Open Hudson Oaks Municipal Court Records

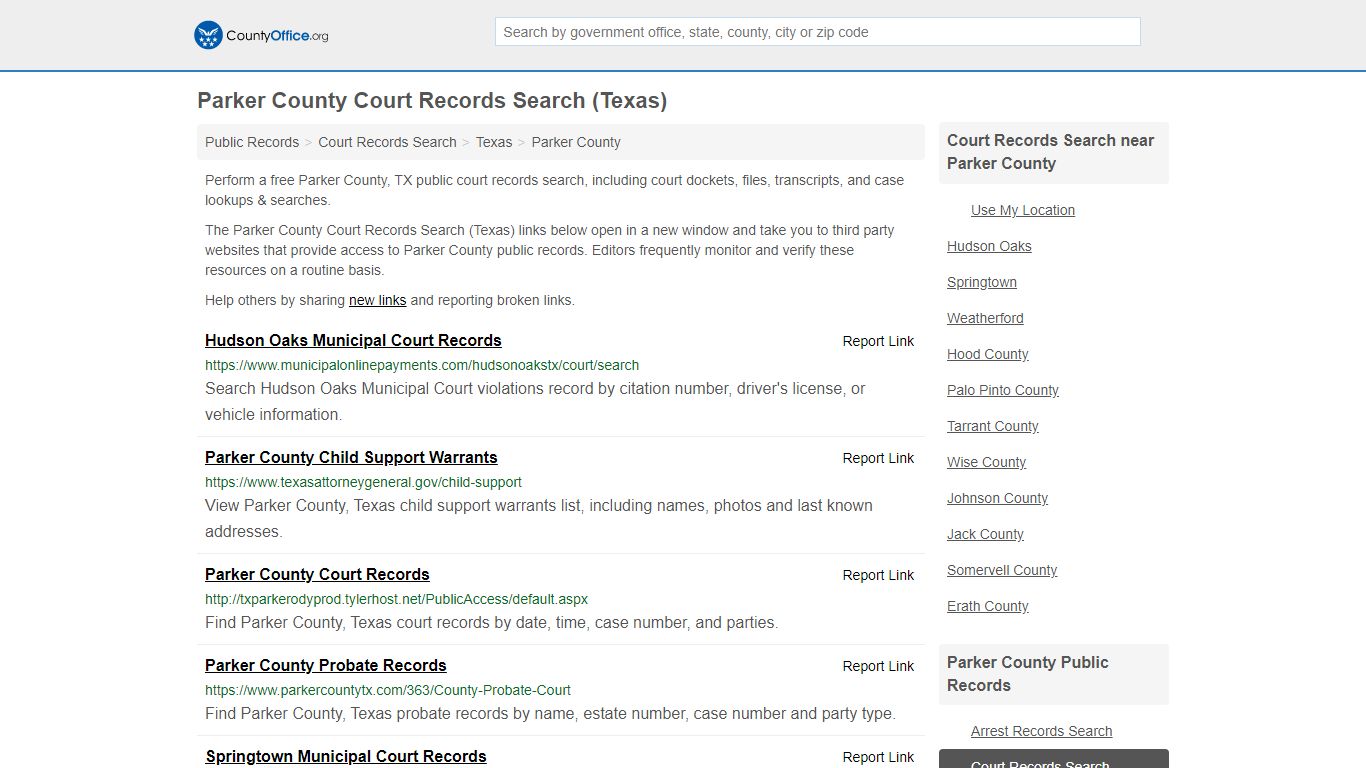pos(353,340)
